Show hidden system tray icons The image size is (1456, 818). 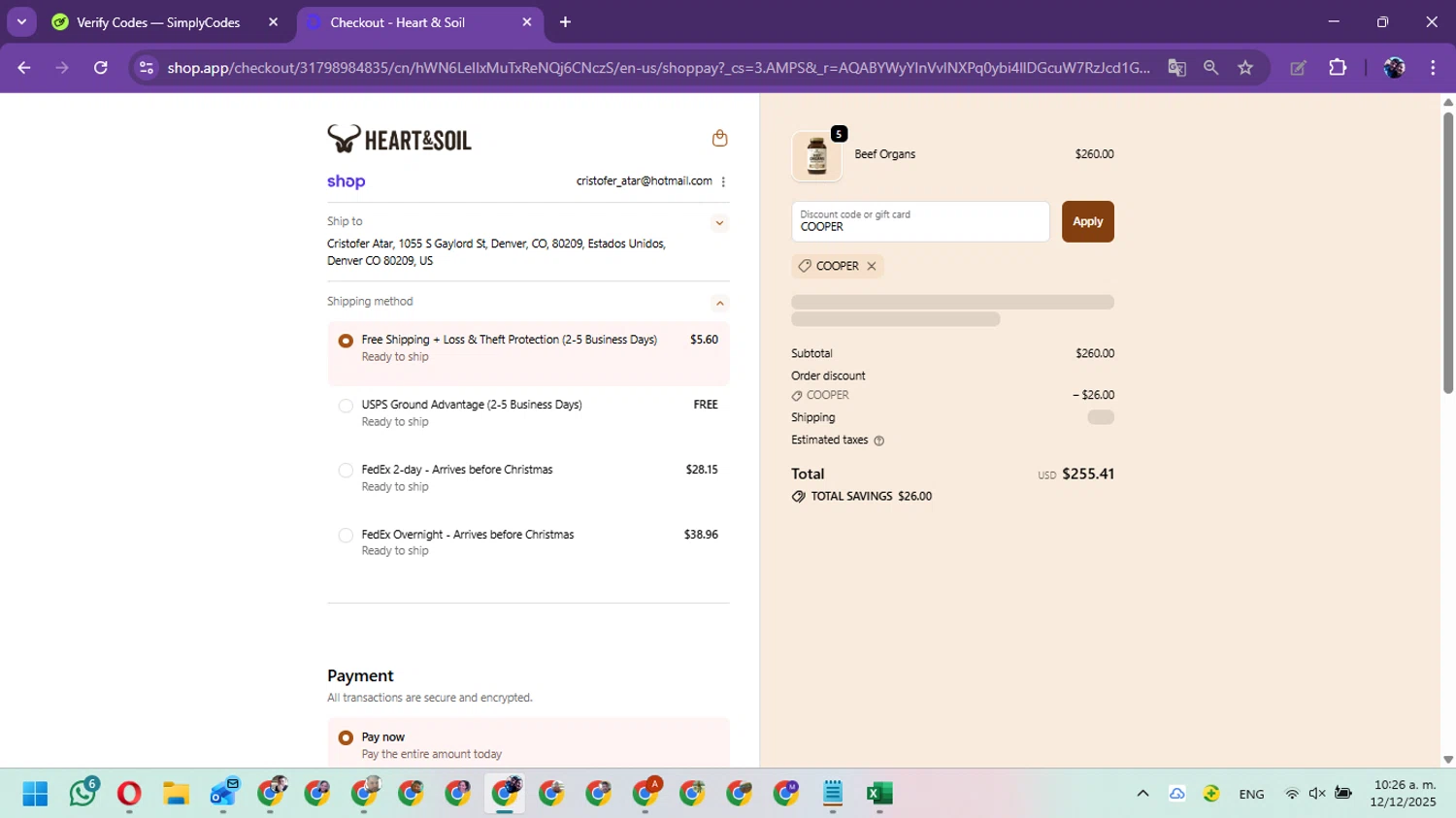click(x=1142, y=794)
